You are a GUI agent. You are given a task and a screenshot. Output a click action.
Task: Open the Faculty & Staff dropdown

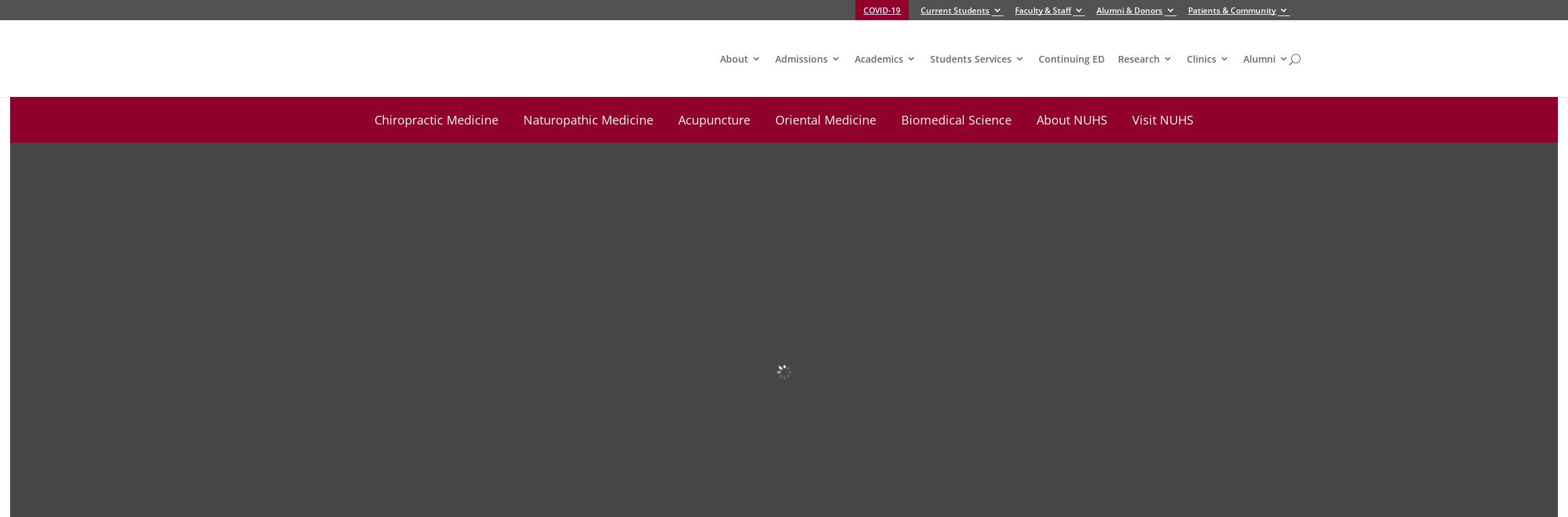[x=1049, y=10]
